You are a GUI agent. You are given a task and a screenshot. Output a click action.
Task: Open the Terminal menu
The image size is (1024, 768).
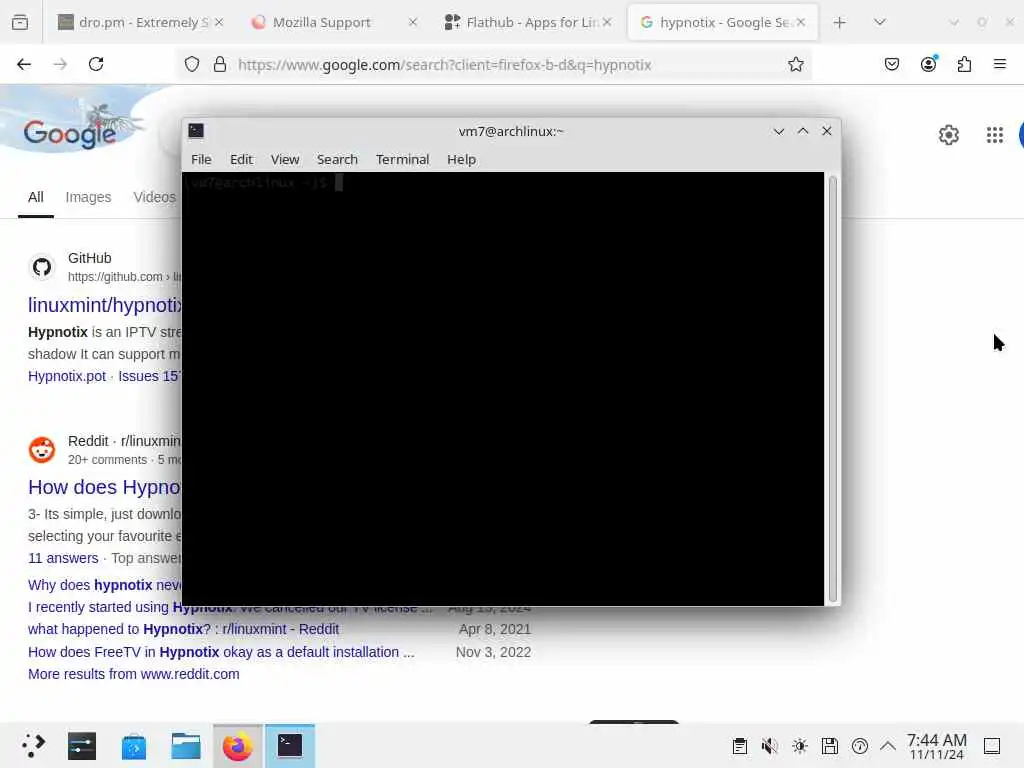[x=402, y=159]
